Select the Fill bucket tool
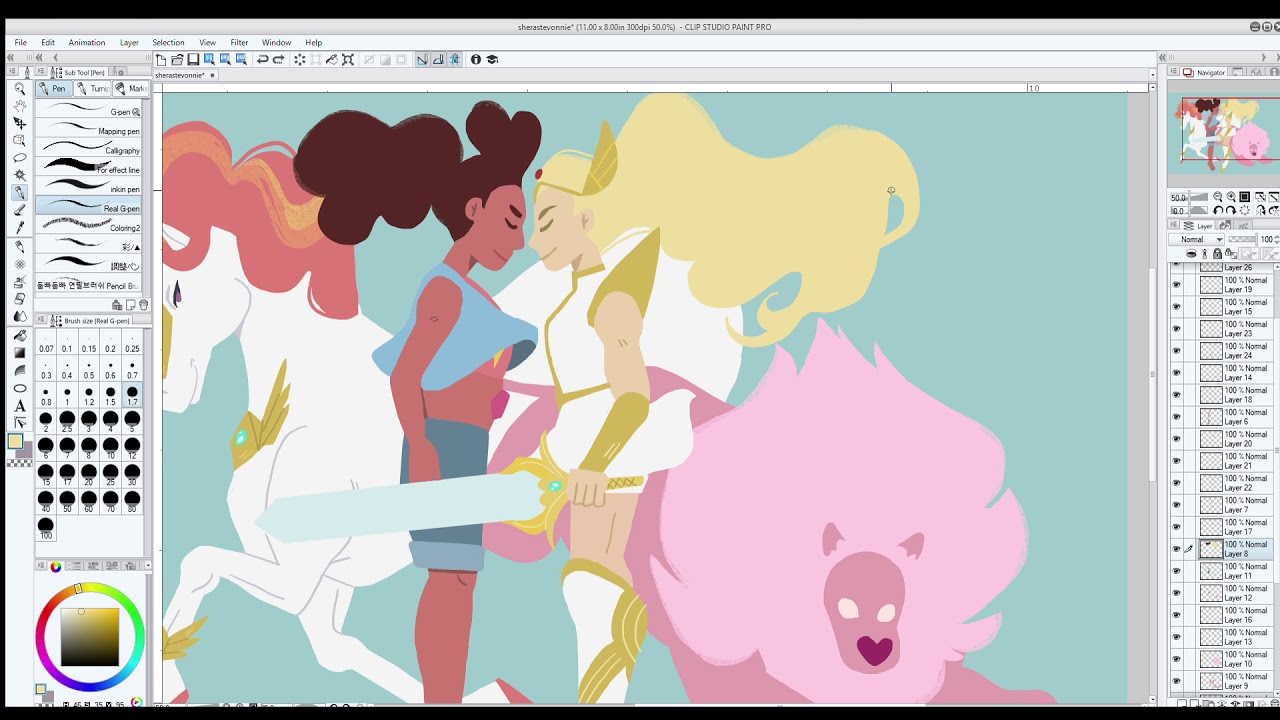Image resolution: width=1280 pixels, height=720 pixels. pyautogui.click(x=19, y=336)
